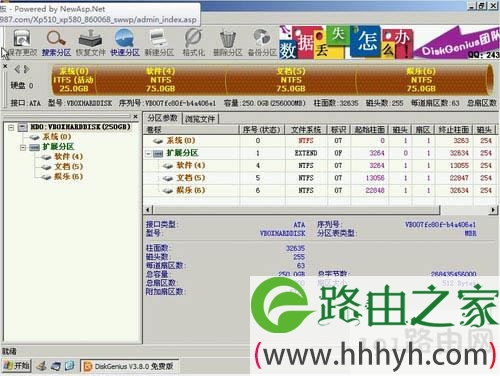Go to the previous disk arrow
Screen dimensions: 500x376
pos(17,69)
